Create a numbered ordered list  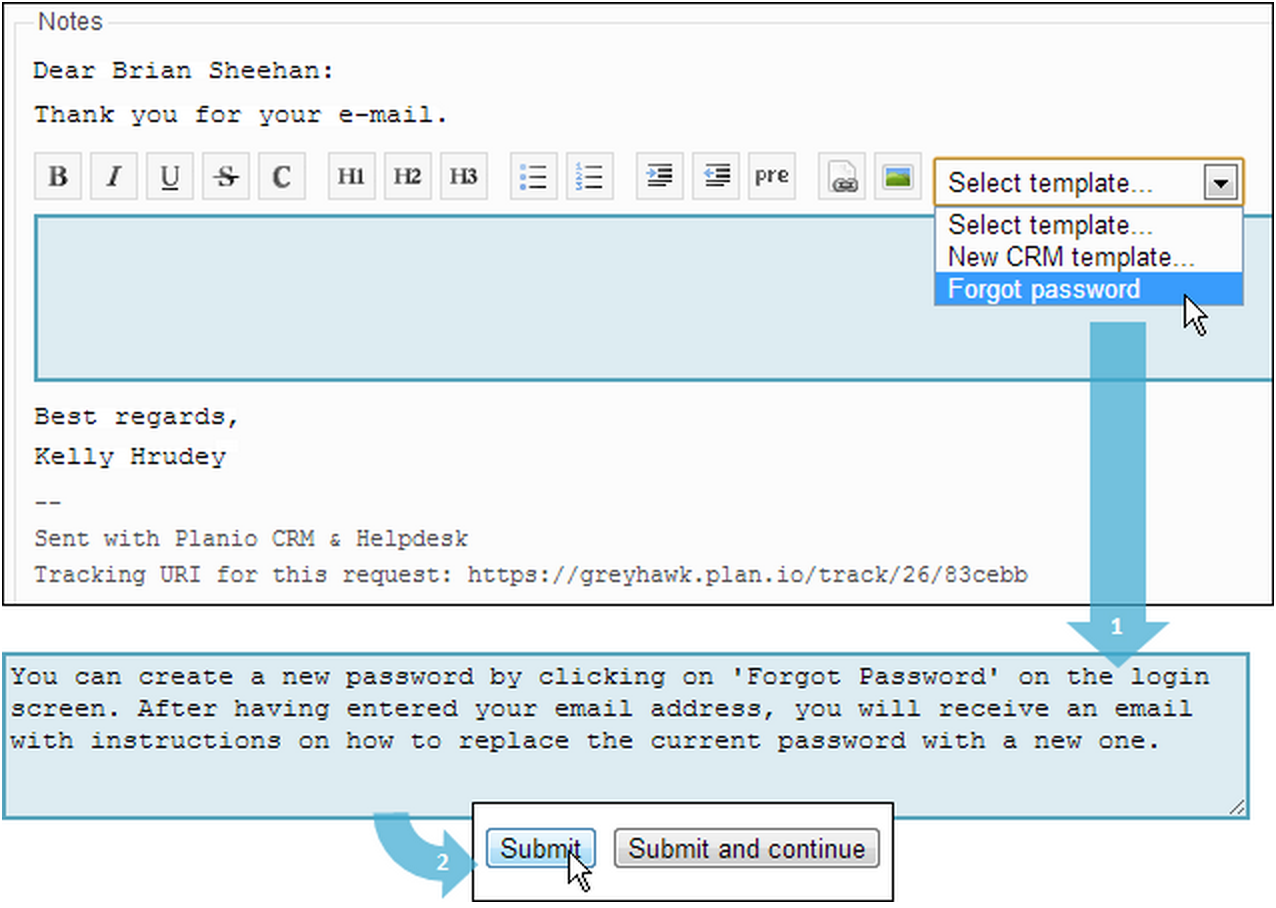coord(590,177)
